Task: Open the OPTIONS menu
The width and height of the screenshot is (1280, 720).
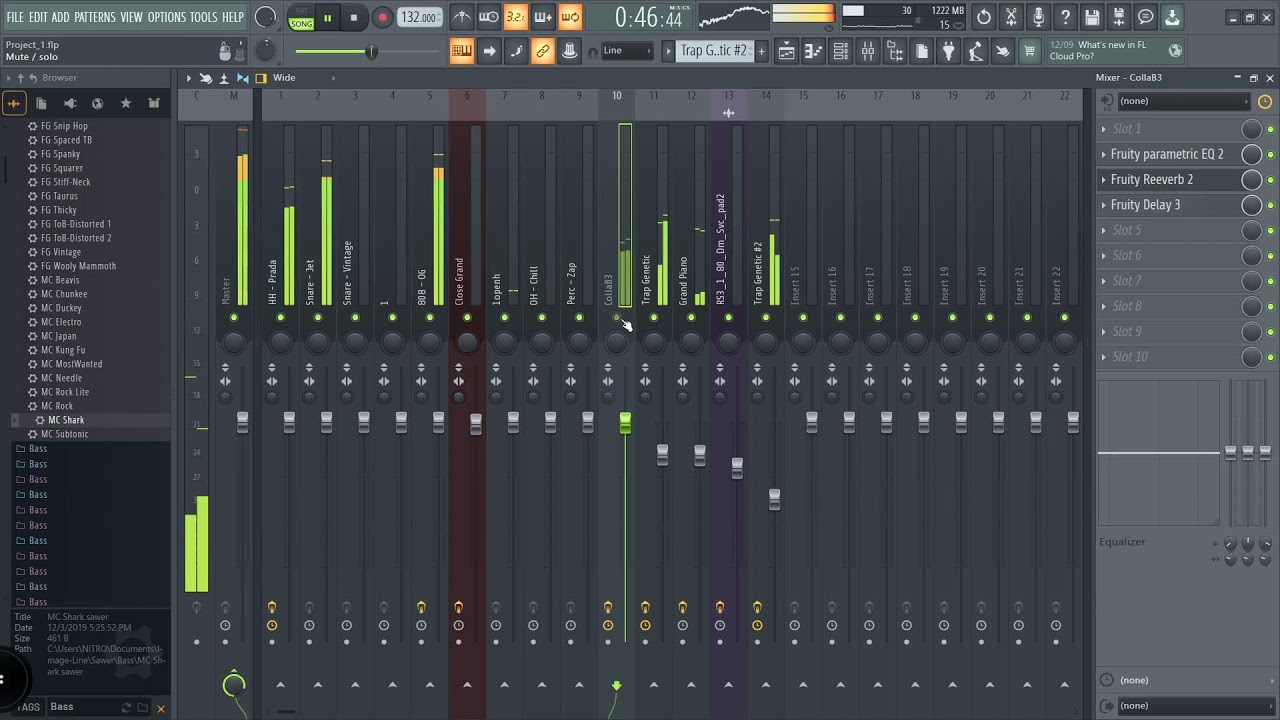Action: [x=167, y=17]
